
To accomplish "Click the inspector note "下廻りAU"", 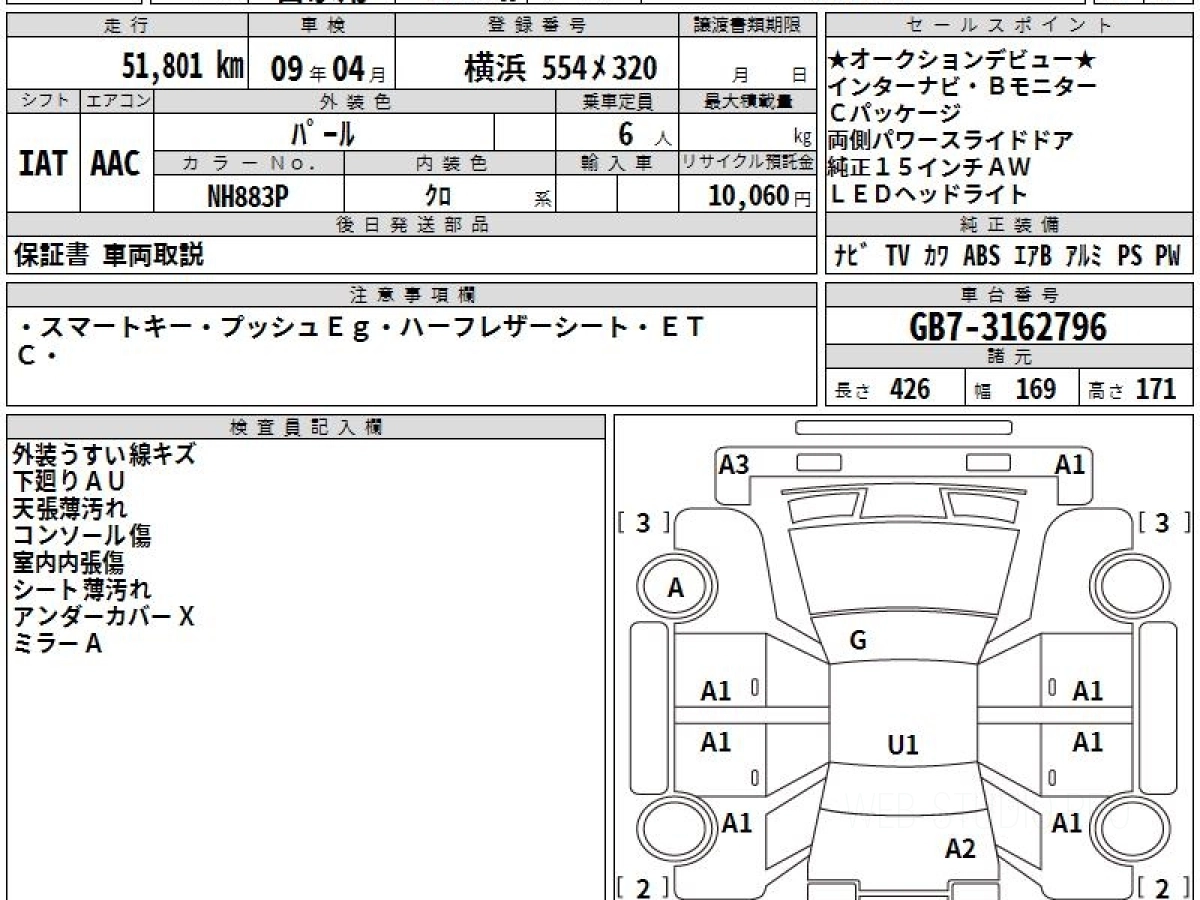I will [x=69, y=481].
